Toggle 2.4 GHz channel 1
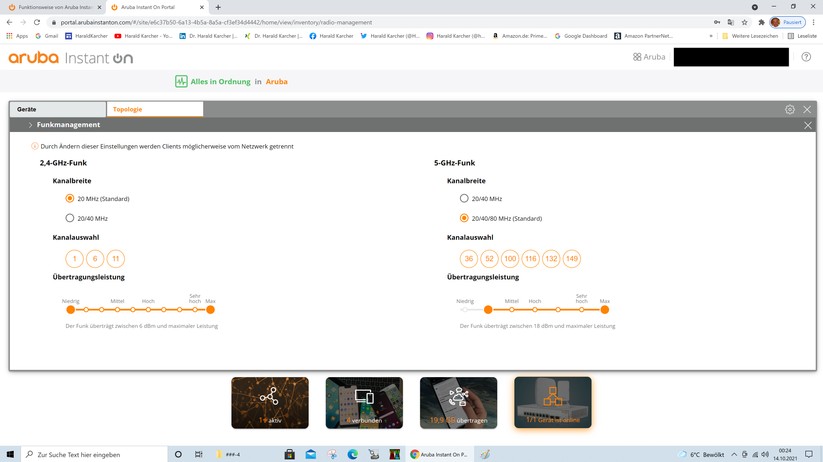The image size is (823, 462). 75,258
